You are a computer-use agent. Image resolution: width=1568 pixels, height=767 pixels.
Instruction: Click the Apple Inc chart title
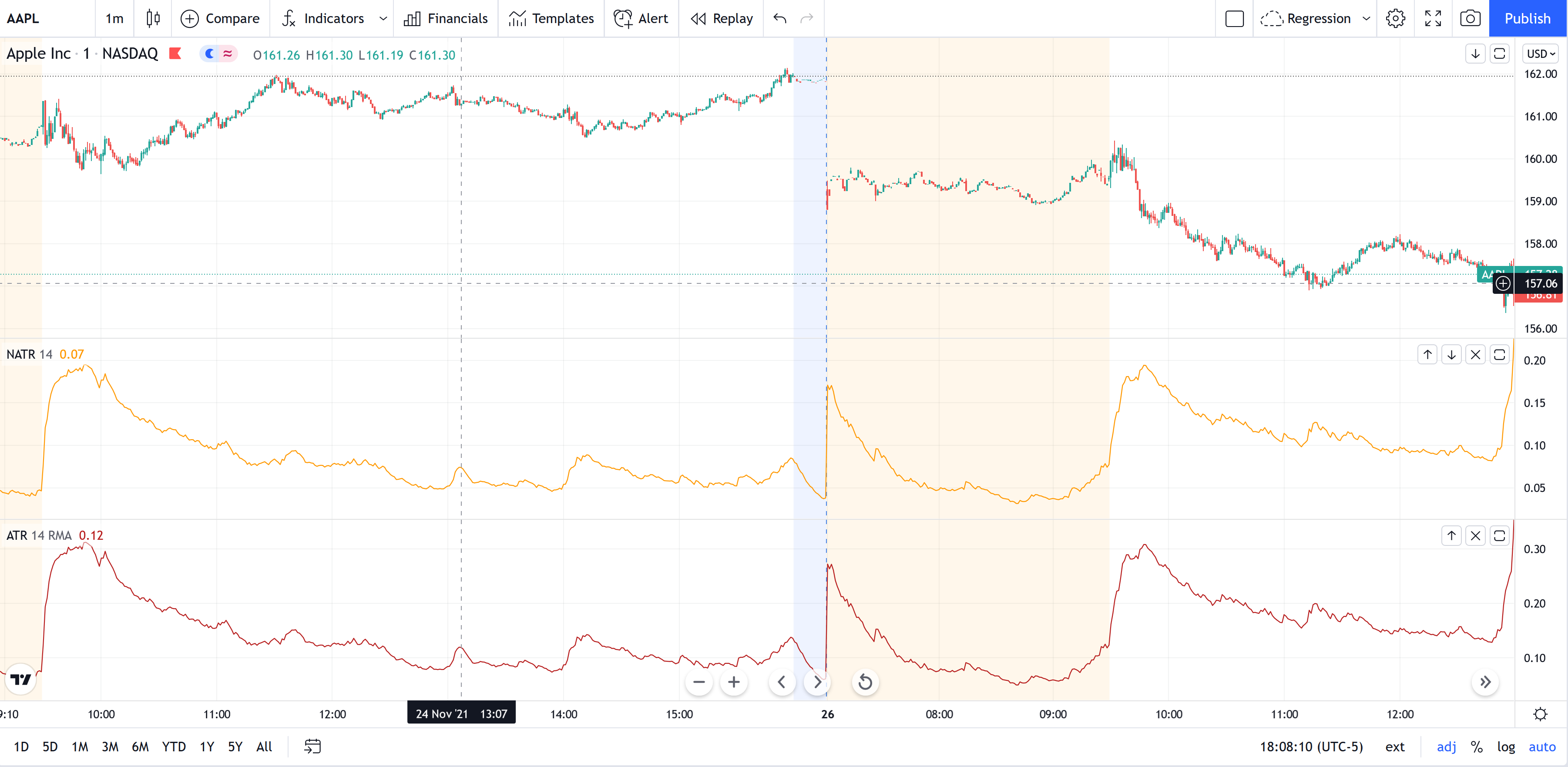point(38,54)
